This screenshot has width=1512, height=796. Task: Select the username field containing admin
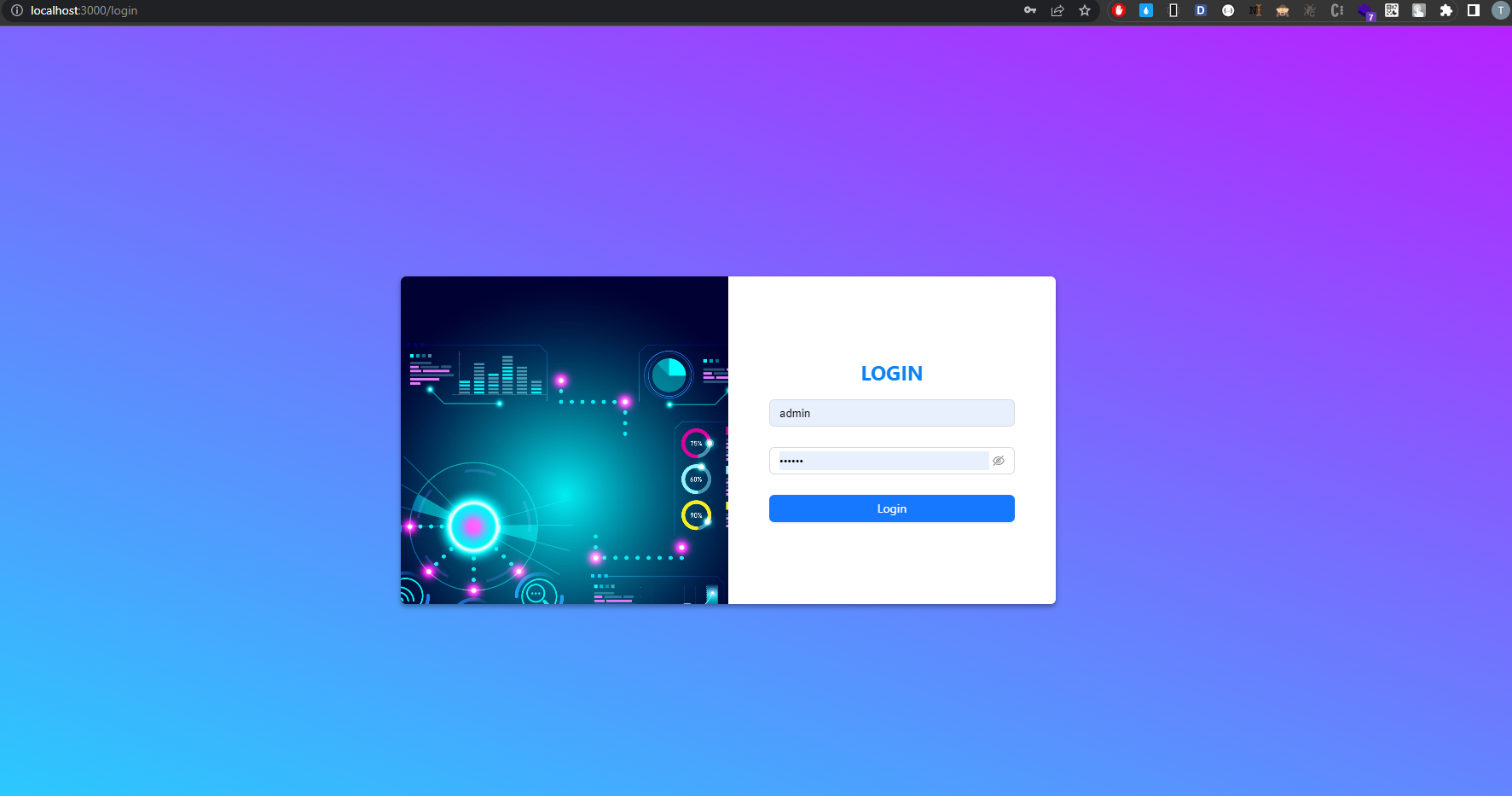tap(891, 413)
